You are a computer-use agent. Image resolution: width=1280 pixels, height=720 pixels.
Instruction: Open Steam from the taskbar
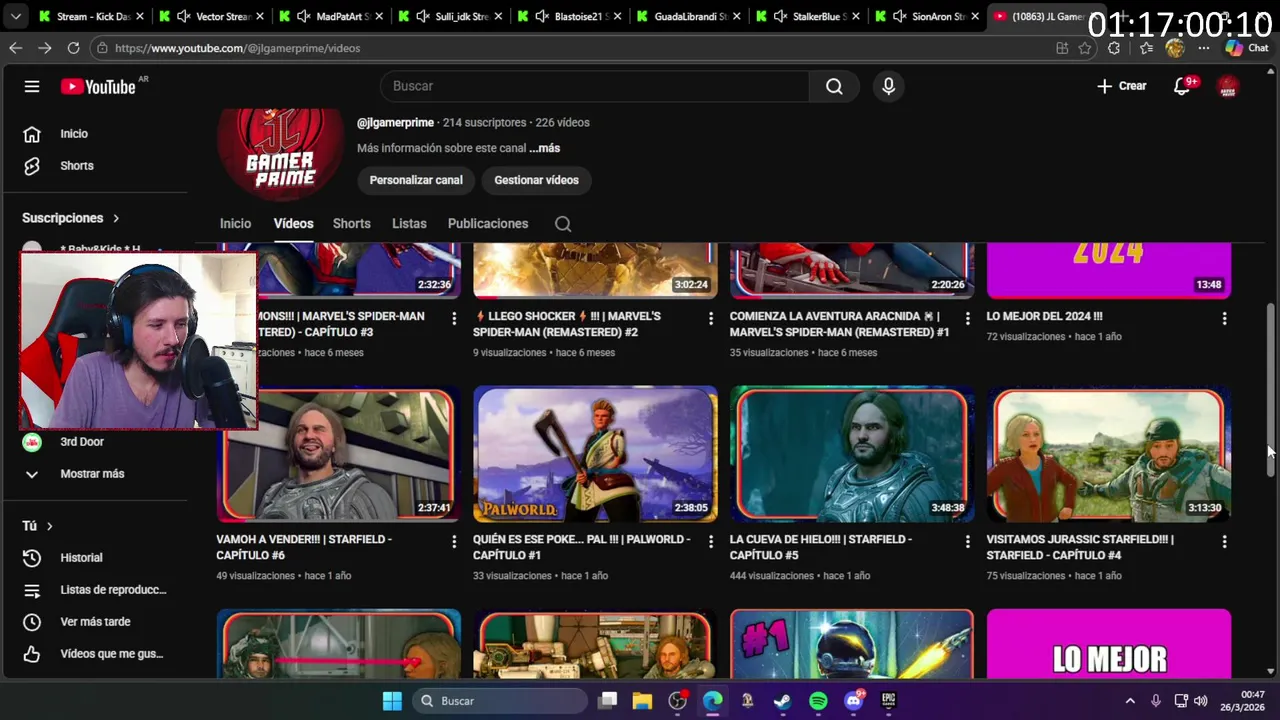pyautogui.click(x=783, y=701)
